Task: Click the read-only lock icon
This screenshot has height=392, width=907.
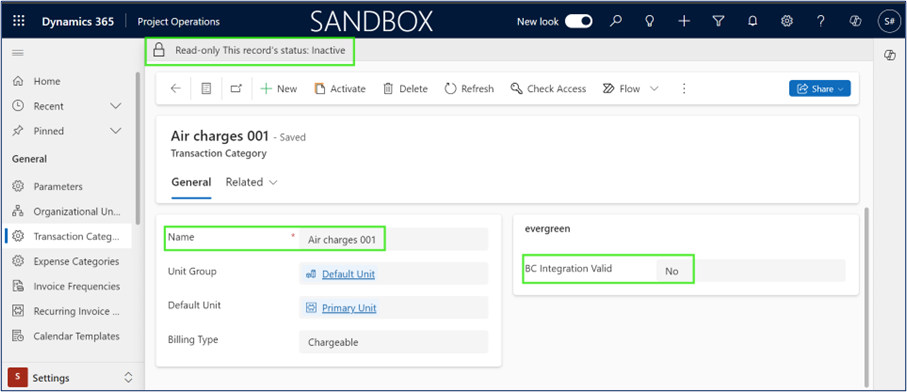Action: (158, 50)
